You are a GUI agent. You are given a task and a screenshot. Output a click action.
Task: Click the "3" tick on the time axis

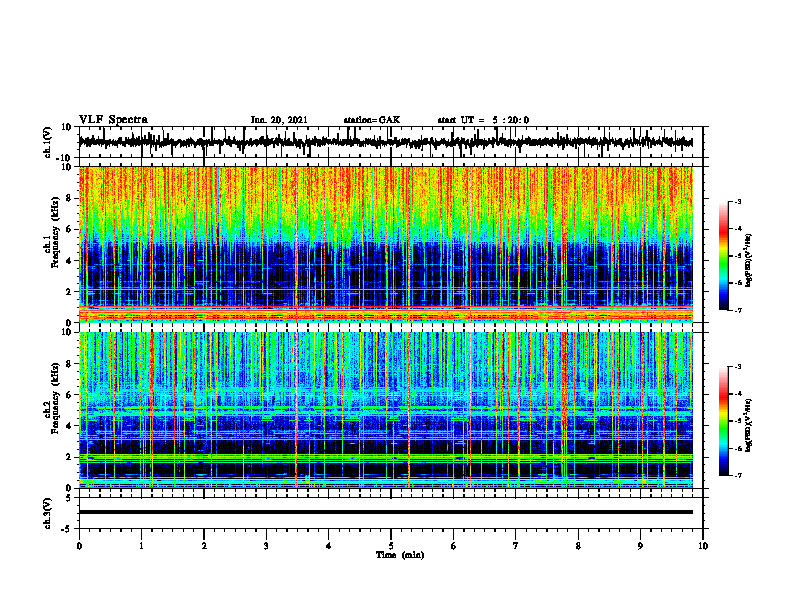click(x=266, y=546)
